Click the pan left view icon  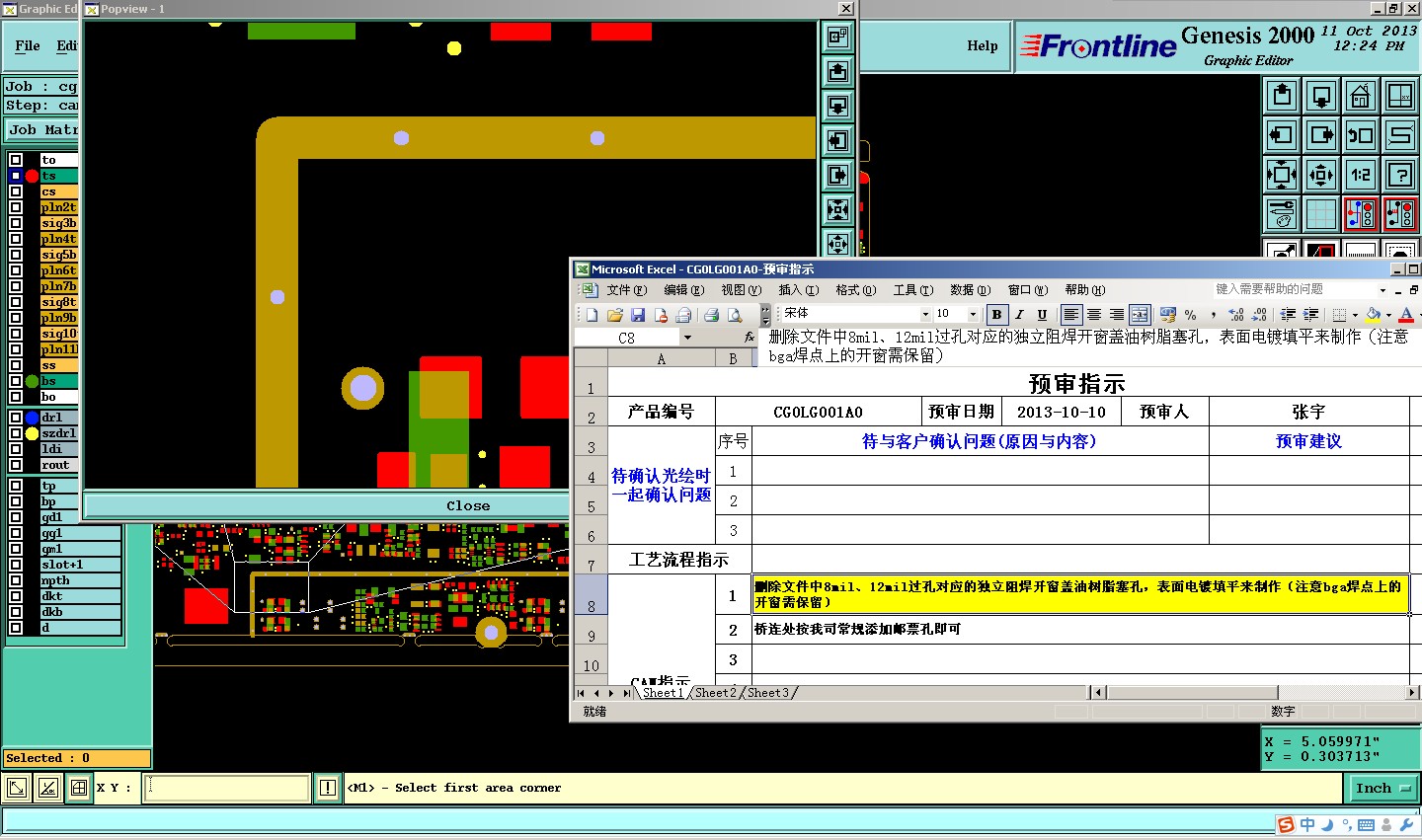(1282, 135)
